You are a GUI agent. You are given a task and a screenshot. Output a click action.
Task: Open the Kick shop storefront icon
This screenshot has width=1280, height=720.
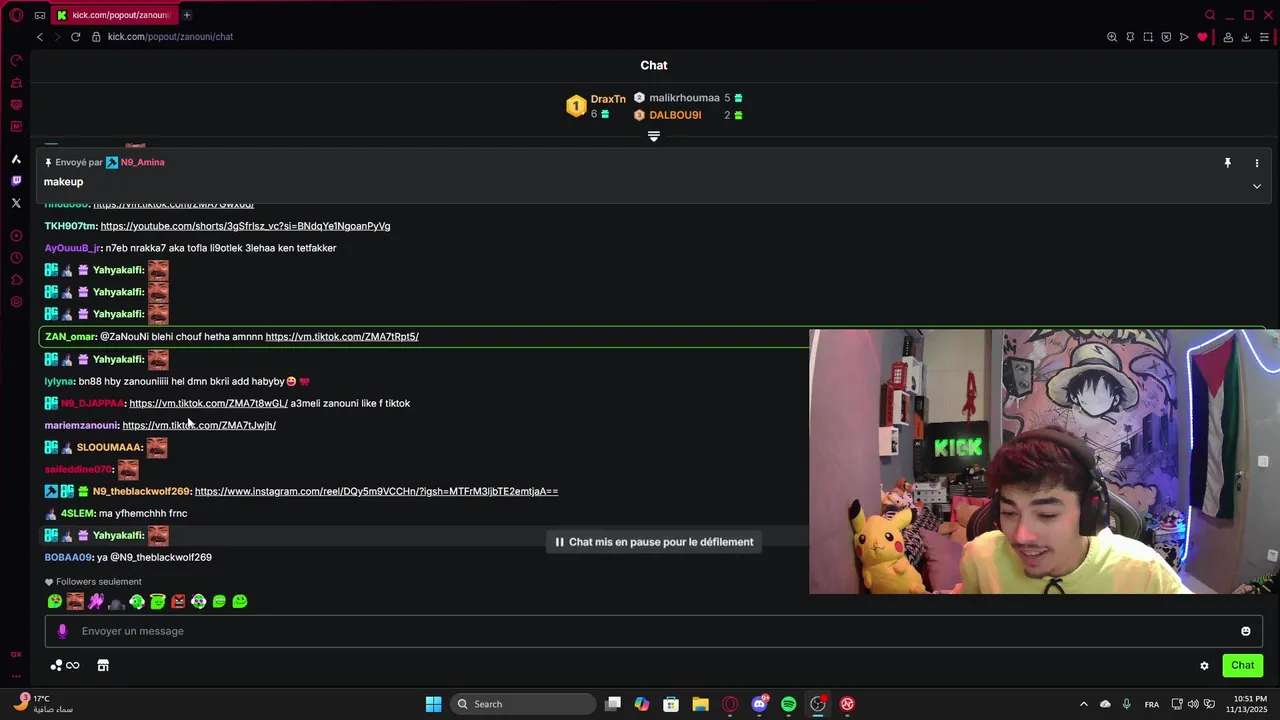coord(103,665)
